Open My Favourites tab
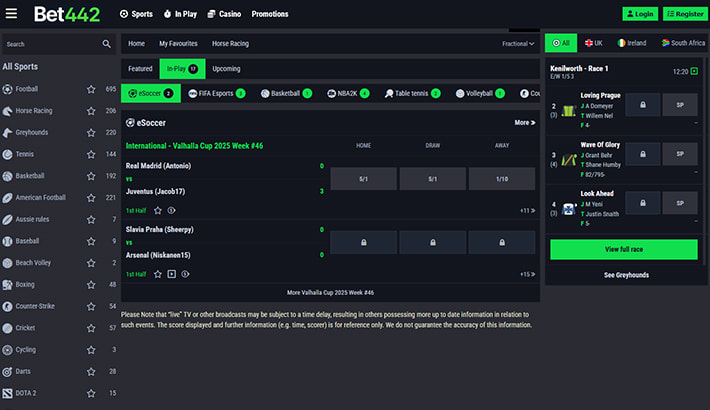This screenshot has width=710, height=410. click(178, 43)
